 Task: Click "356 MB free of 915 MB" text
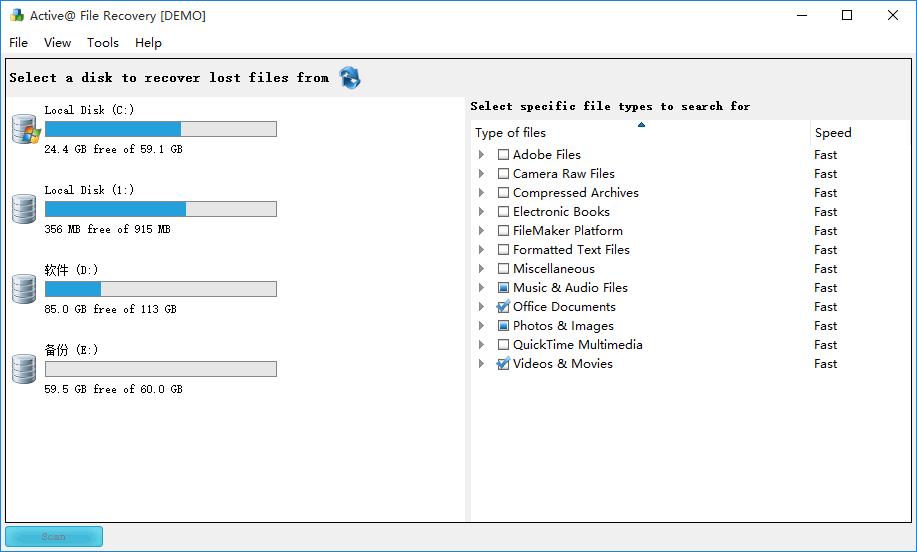[x=108, y=229]
